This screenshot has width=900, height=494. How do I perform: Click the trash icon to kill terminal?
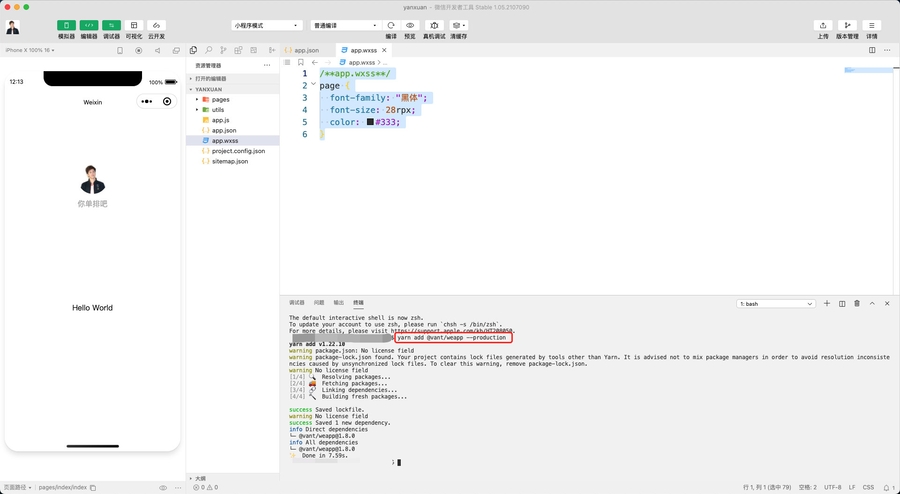[857, 303]
